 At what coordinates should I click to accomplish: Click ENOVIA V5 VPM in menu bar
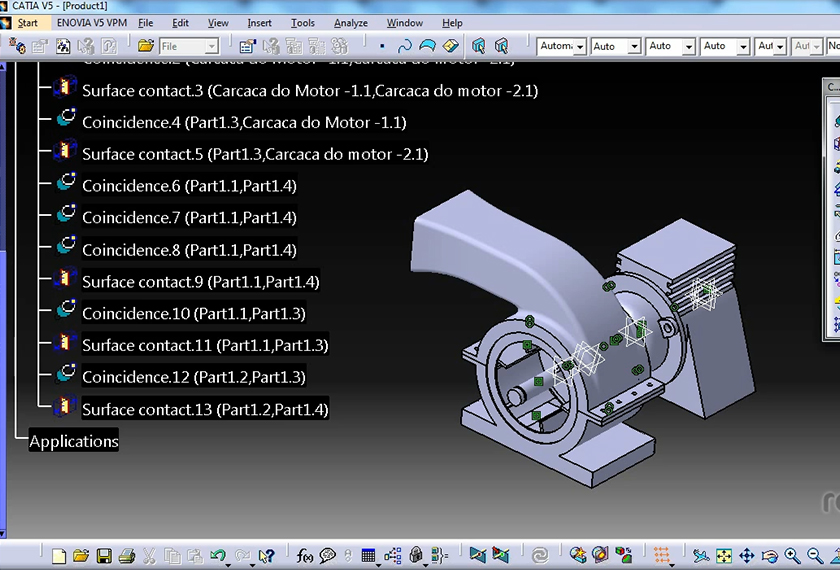pyautogui.click(x=91, y=22)
